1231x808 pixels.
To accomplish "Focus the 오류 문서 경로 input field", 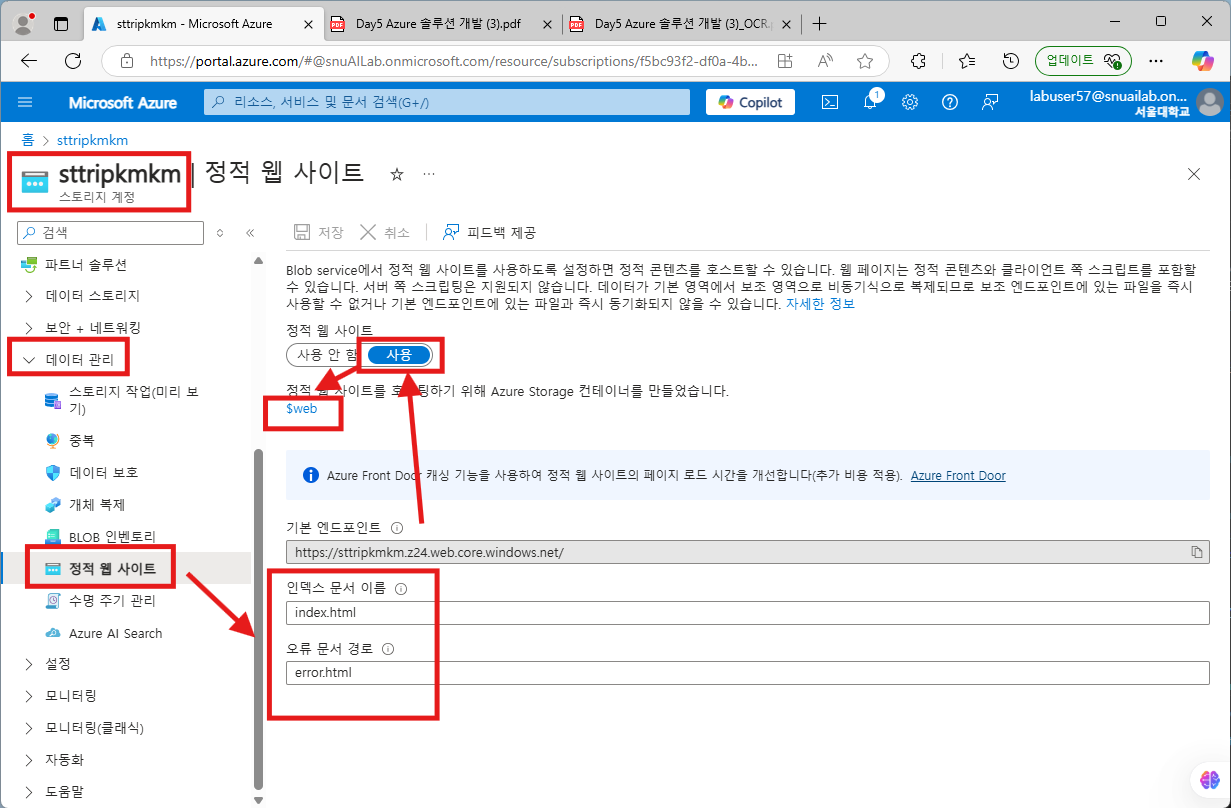I will [x=748, y=673].
